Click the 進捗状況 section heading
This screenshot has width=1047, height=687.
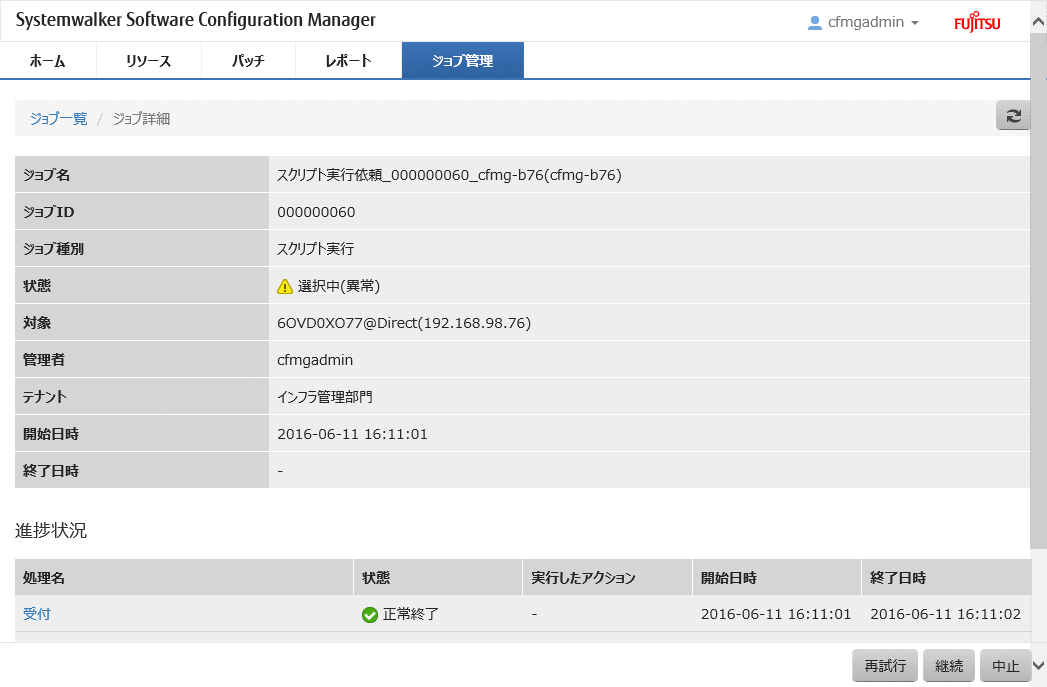coord(51,531)
